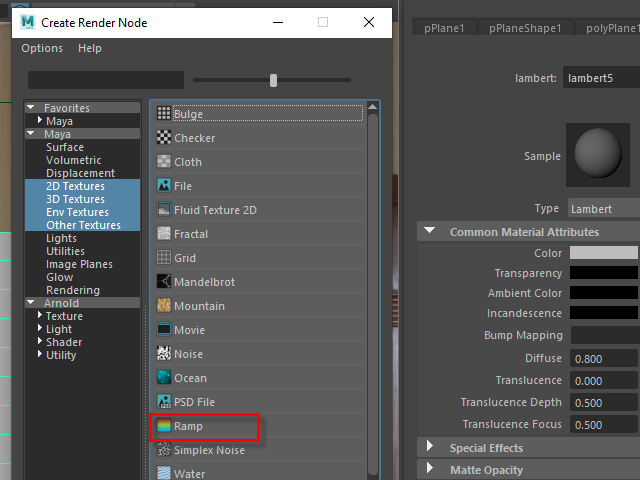The height and width of the screenshot is (480, 640).
Task: Select Utilities in the category list
Action: click(x=65, y=251)
